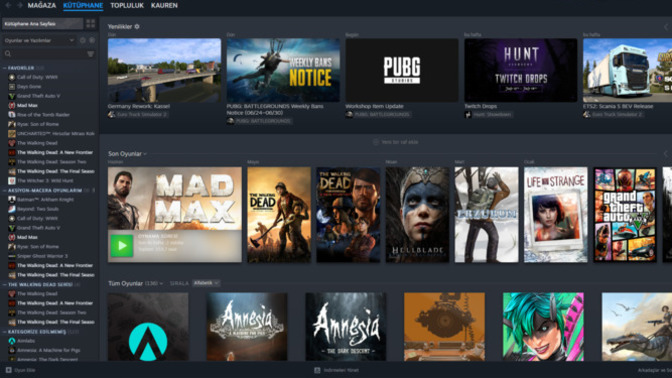The width and height of the screenshot is (672, 378).
Task: Select The Walking Dead: Season Two in Walking Dead Serisi
Action: click(x=51, y=313)
